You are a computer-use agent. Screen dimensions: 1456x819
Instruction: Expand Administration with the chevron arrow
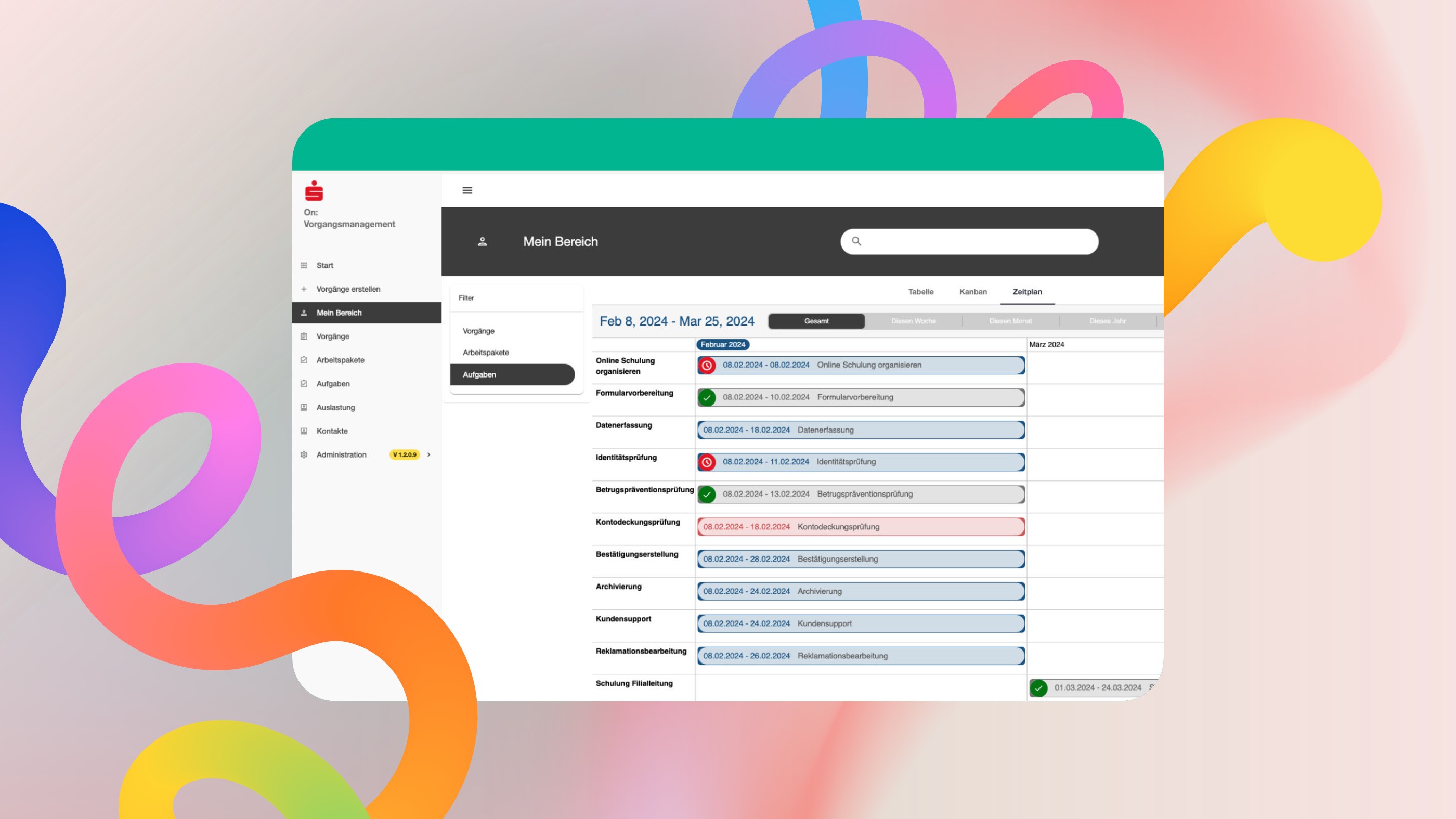tap(428, 454)
